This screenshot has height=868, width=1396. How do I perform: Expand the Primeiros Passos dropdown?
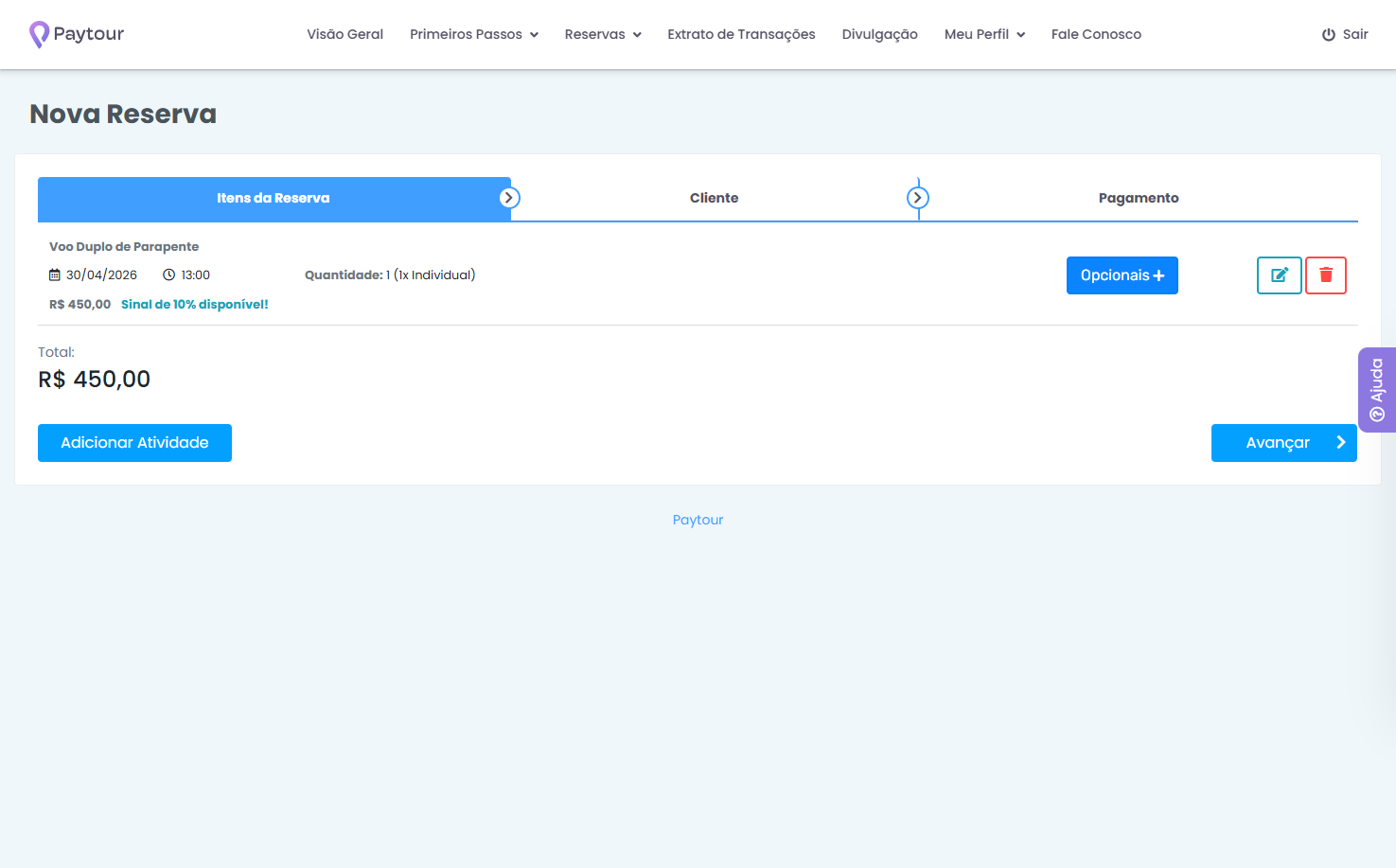pos(474,34)
